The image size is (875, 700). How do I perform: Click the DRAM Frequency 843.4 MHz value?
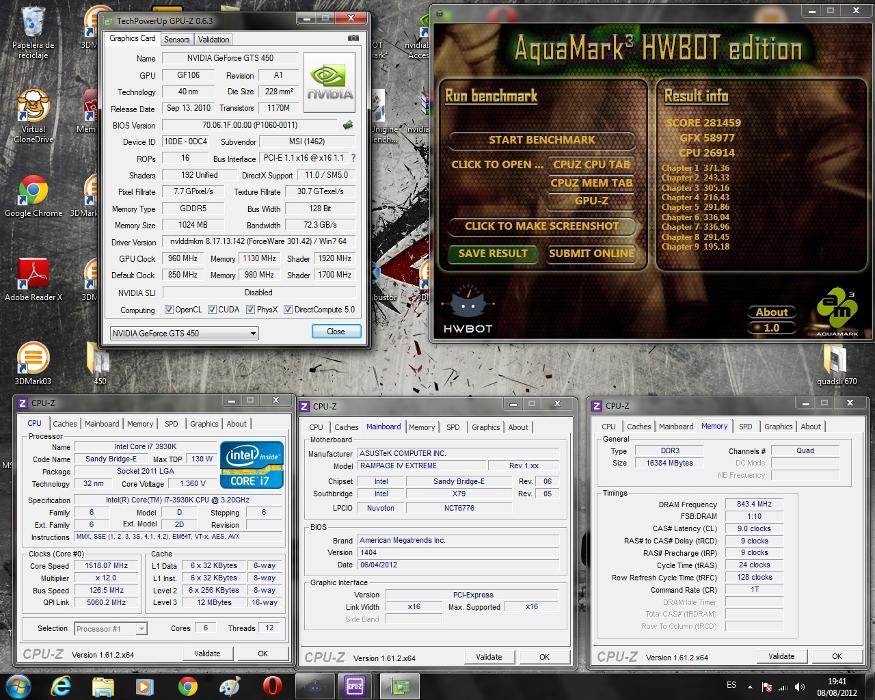click(754, 504)
